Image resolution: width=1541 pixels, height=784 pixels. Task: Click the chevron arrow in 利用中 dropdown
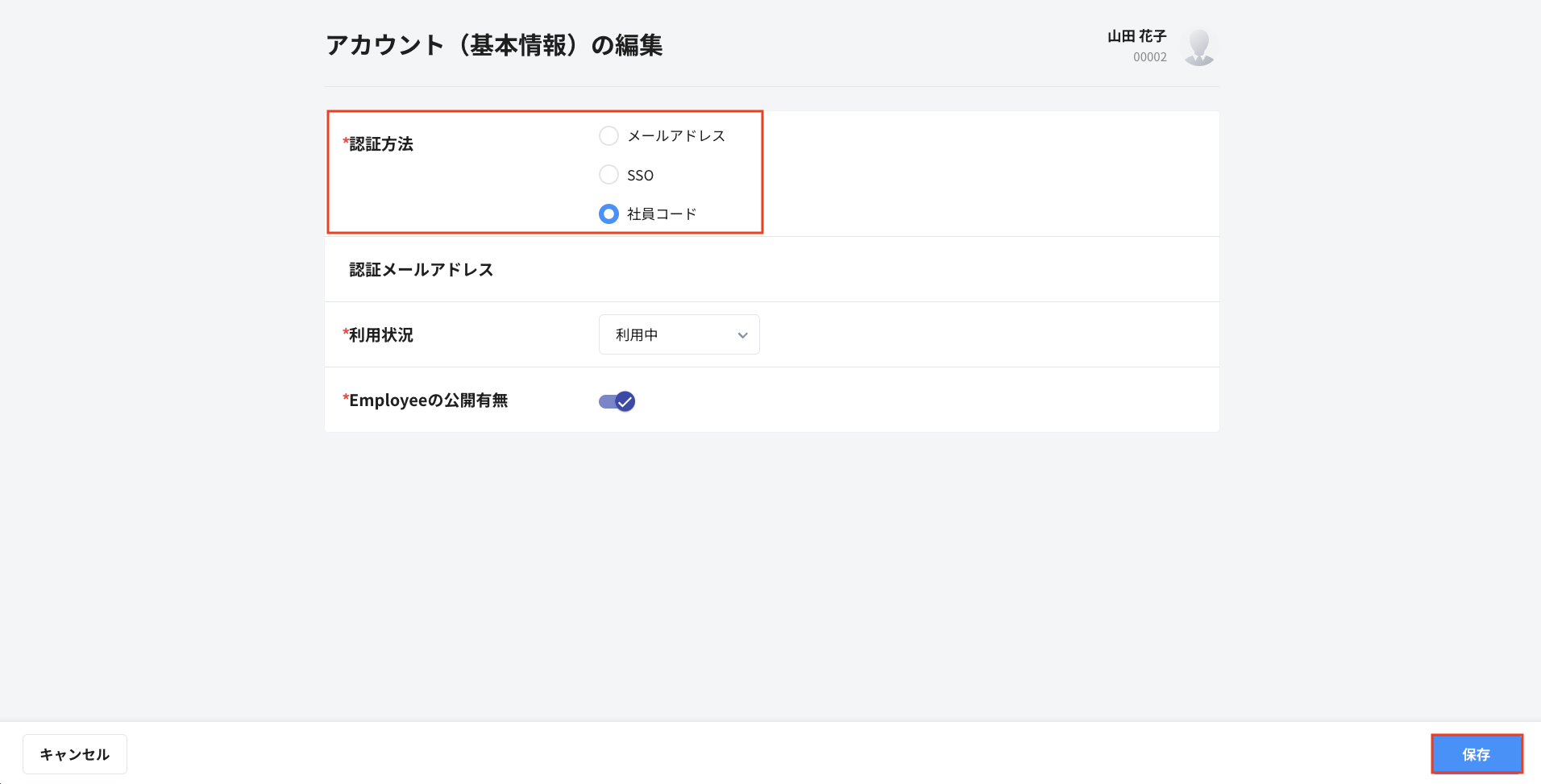click(742, 335)
